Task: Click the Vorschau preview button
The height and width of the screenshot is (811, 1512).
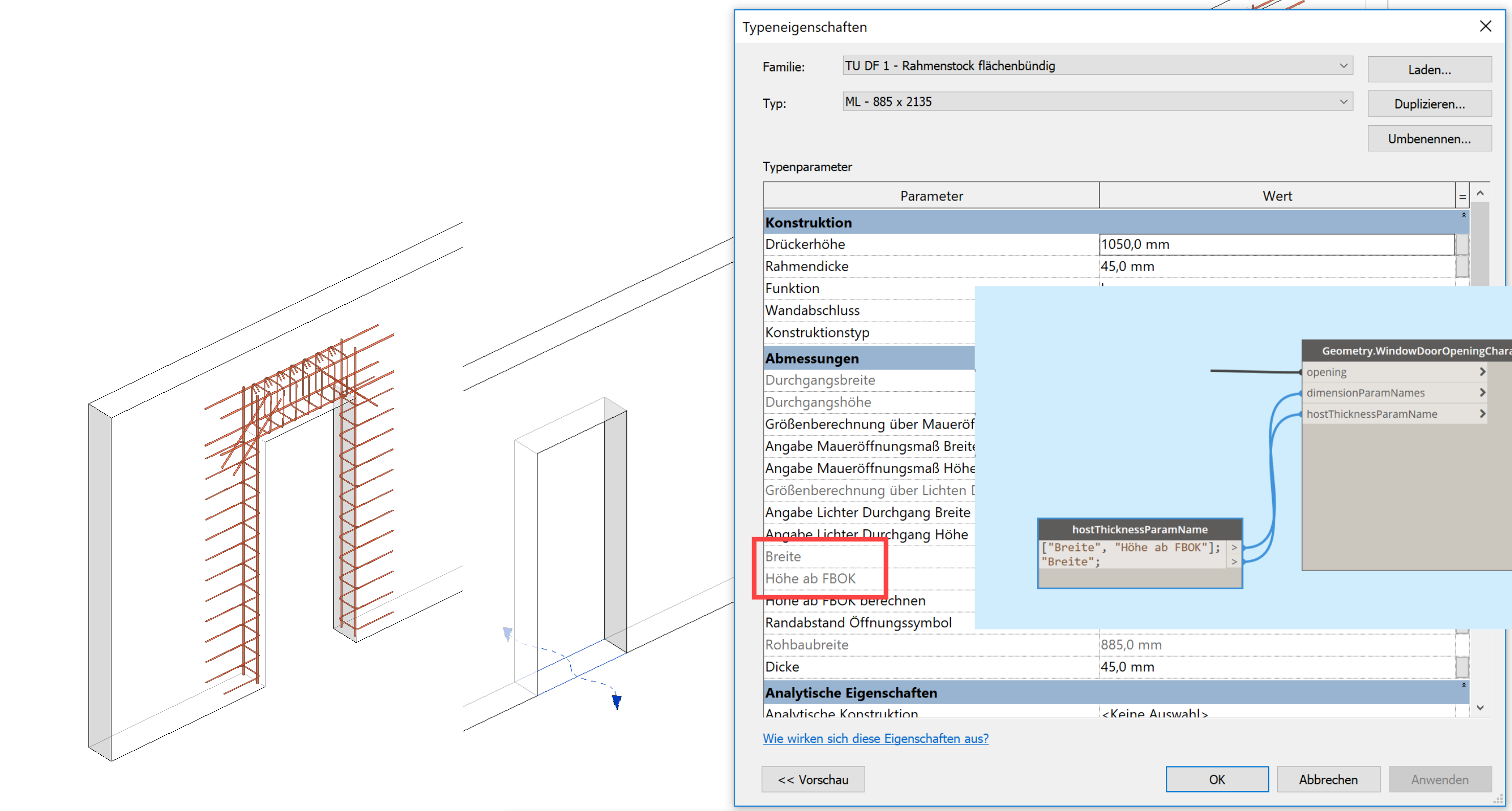Action: pos(813,779)
